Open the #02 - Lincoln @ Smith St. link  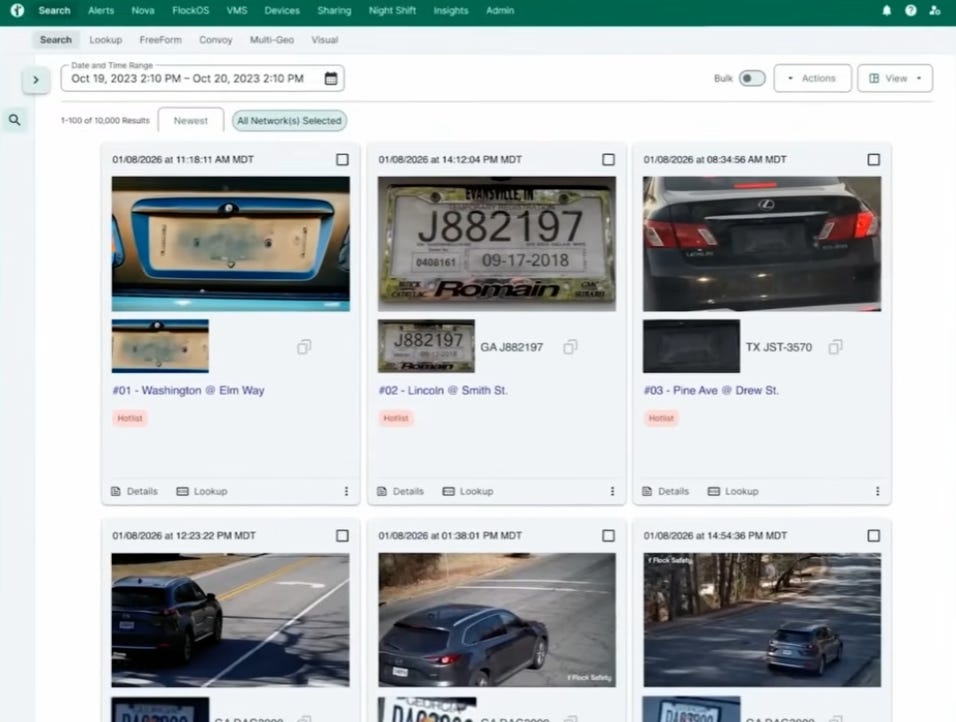(x=443, y=390)
